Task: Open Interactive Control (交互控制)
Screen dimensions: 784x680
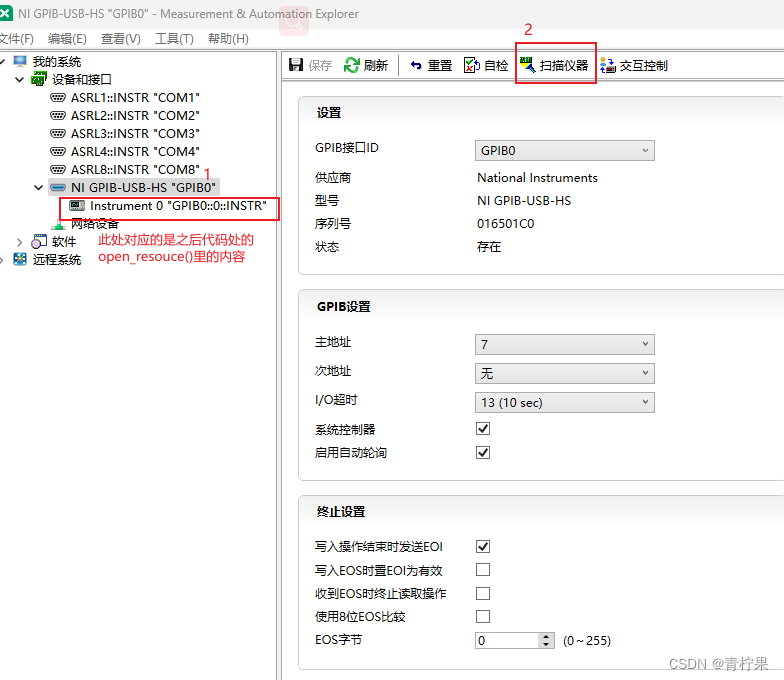Action: pos(634,65)
